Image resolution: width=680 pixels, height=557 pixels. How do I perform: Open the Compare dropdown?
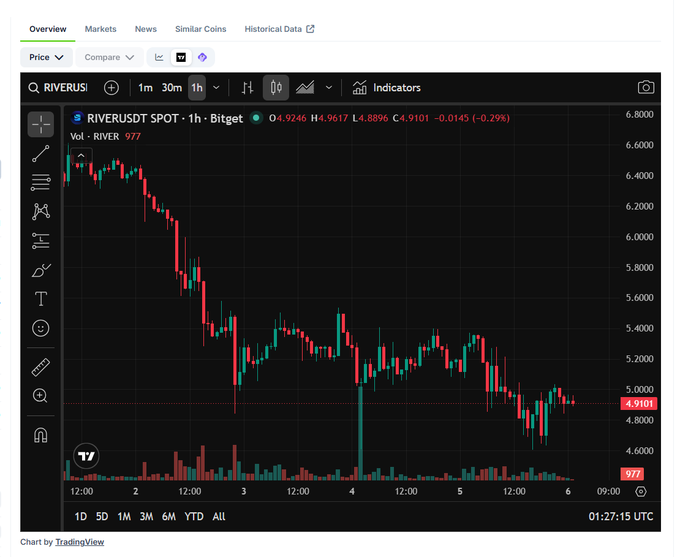[109, 57]
